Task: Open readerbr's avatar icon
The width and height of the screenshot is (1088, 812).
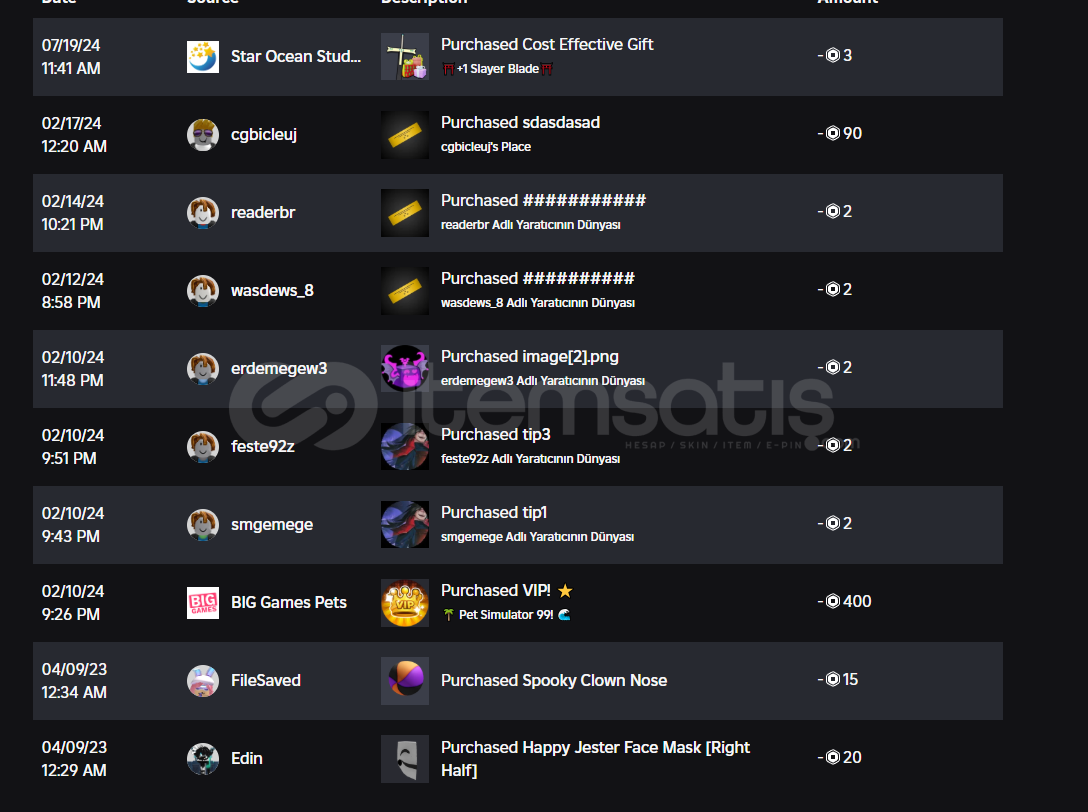Action: tap(203, 212)
